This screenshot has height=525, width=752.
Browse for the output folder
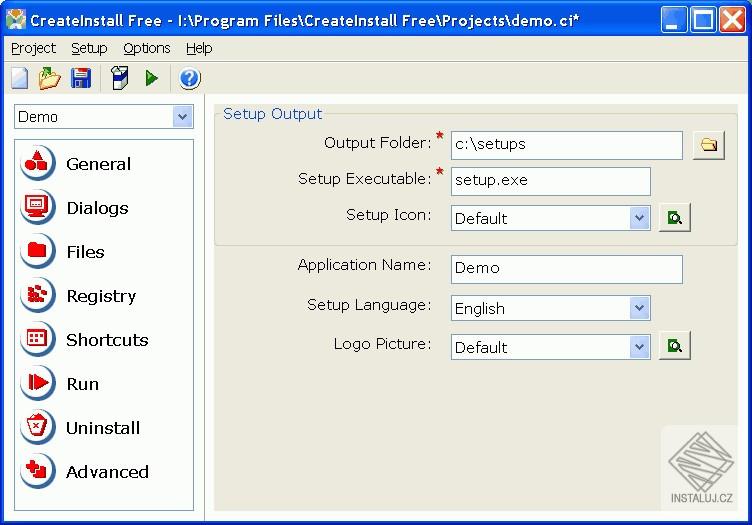[x=709, y=145]
